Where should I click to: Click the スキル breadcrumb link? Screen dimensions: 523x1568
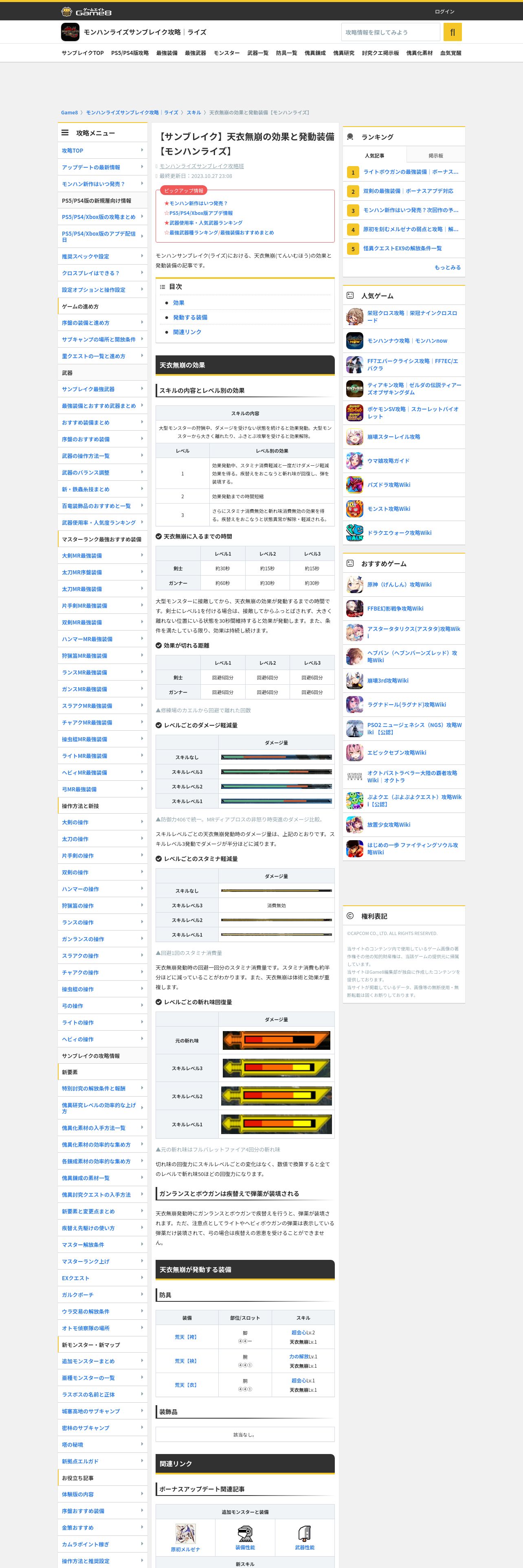point(193,113)
